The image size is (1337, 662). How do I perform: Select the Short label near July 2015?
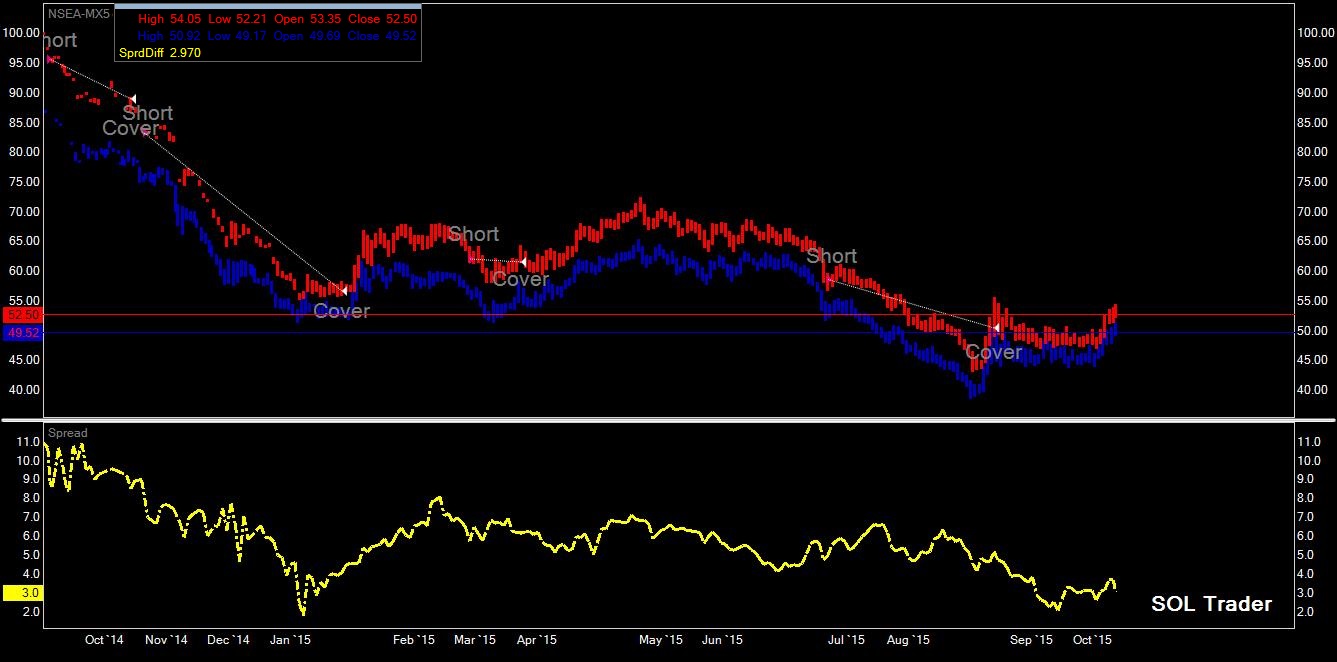pos(832,257)
